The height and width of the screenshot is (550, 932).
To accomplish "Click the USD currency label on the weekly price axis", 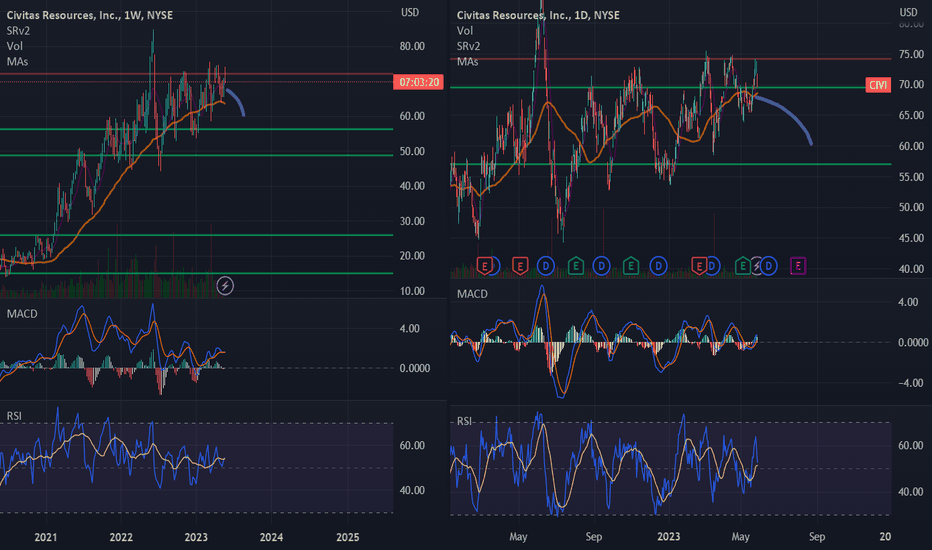I will pos(410,12).
